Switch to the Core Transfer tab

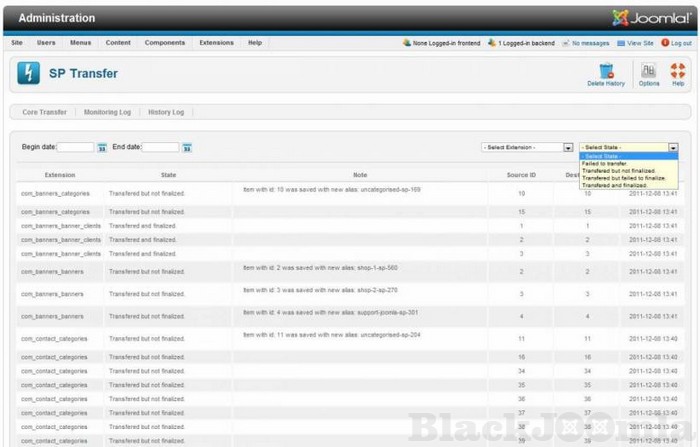[x=45, y=112]
